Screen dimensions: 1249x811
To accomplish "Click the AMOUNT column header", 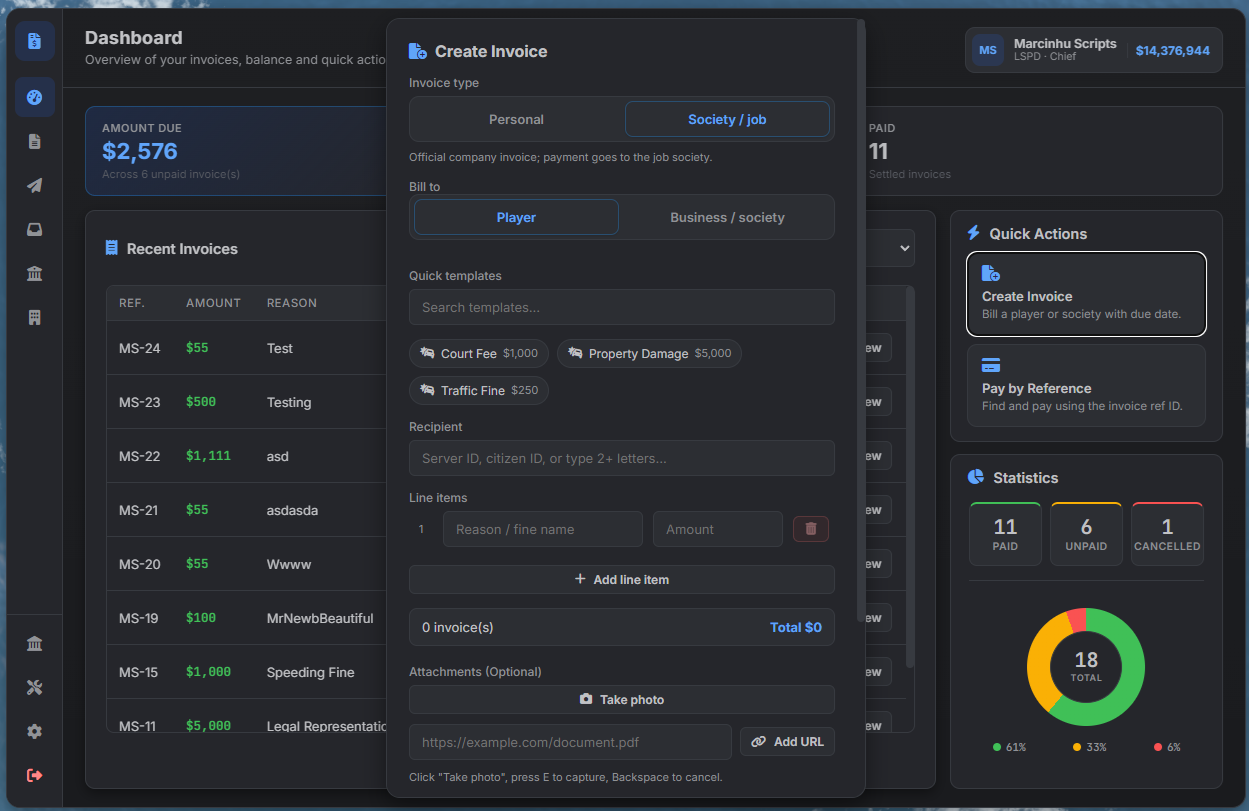I will click(x=213, y=303).
